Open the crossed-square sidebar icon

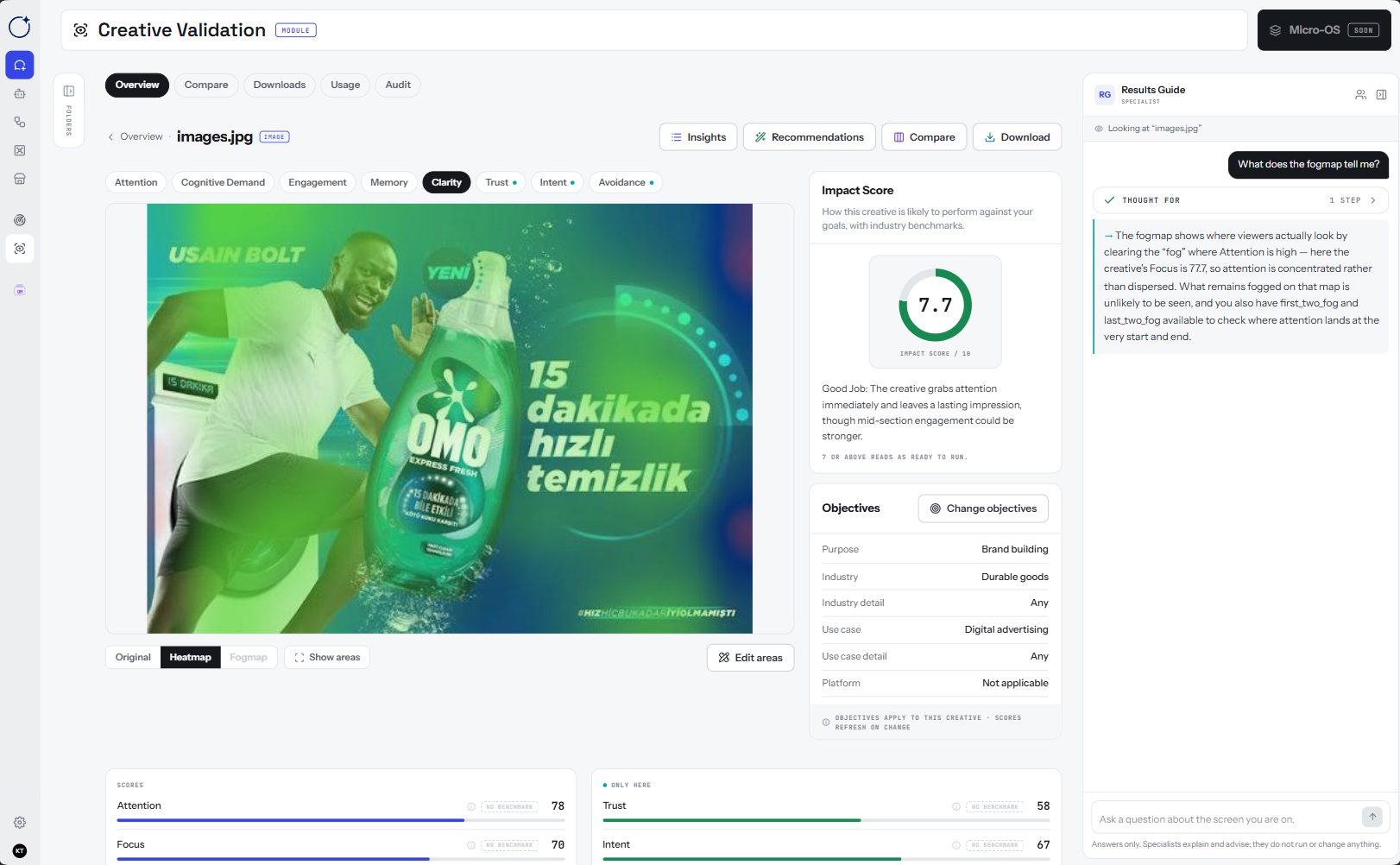coord(20,150)
